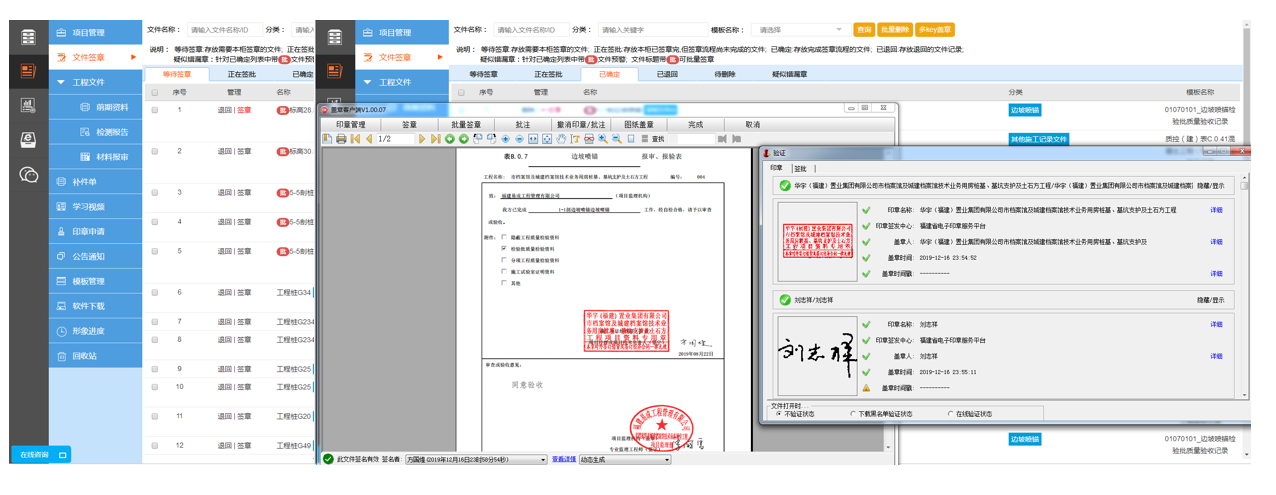Viewport: 1276px width, 495px height.
Task: Open the file document icon in the viewer toolbar
Action: pos(327,139)
